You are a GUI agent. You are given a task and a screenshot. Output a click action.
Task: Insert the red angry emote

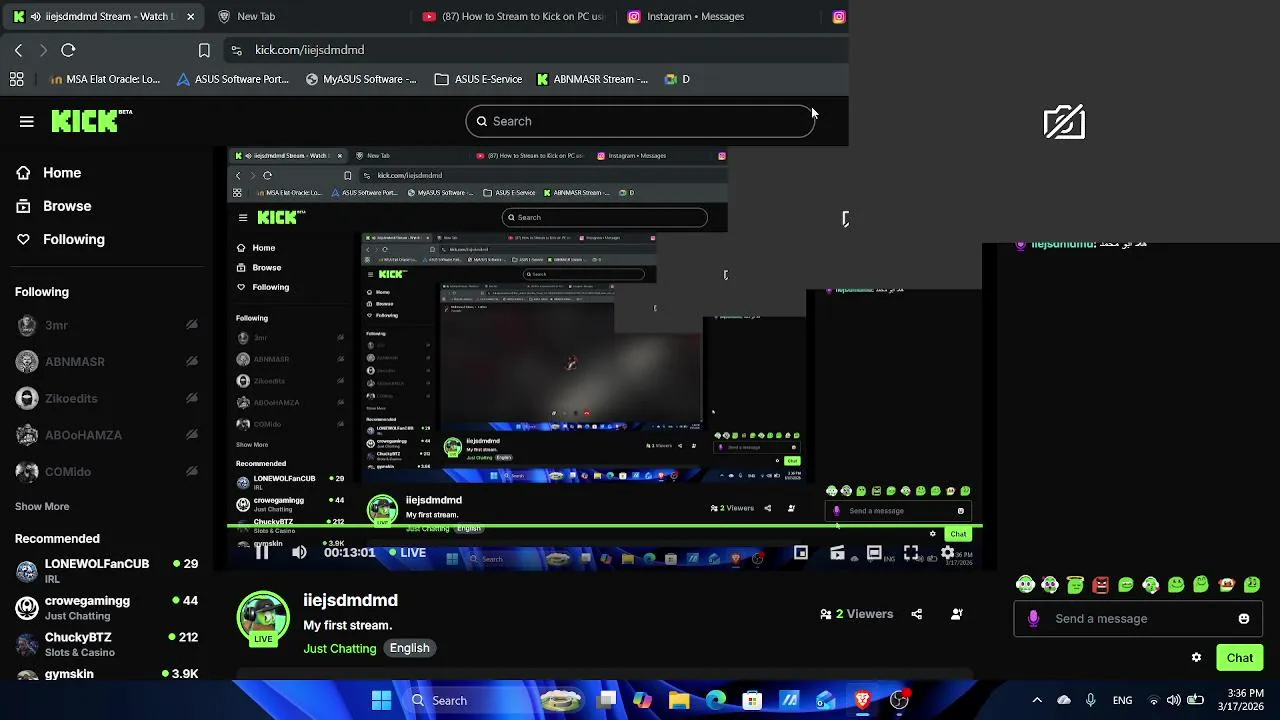tap(1101, 585)
